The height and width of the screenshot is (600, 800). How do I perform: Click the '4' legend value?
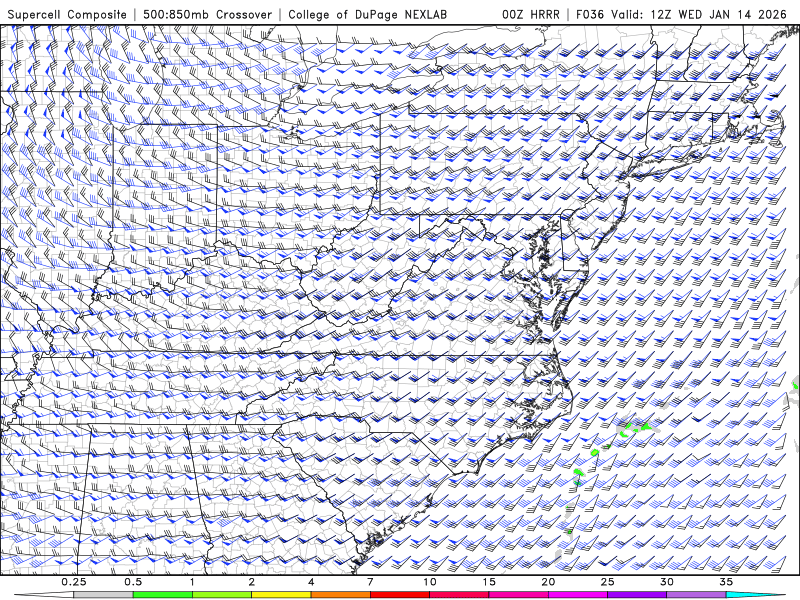(x=311, y=582)
